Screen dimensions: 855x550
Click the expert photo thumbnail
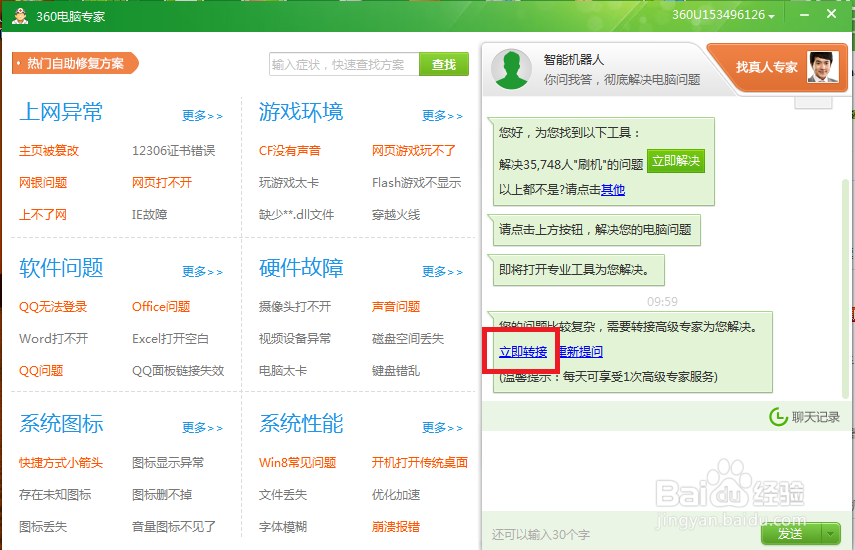pyautogui.click(x=823, y=67)
